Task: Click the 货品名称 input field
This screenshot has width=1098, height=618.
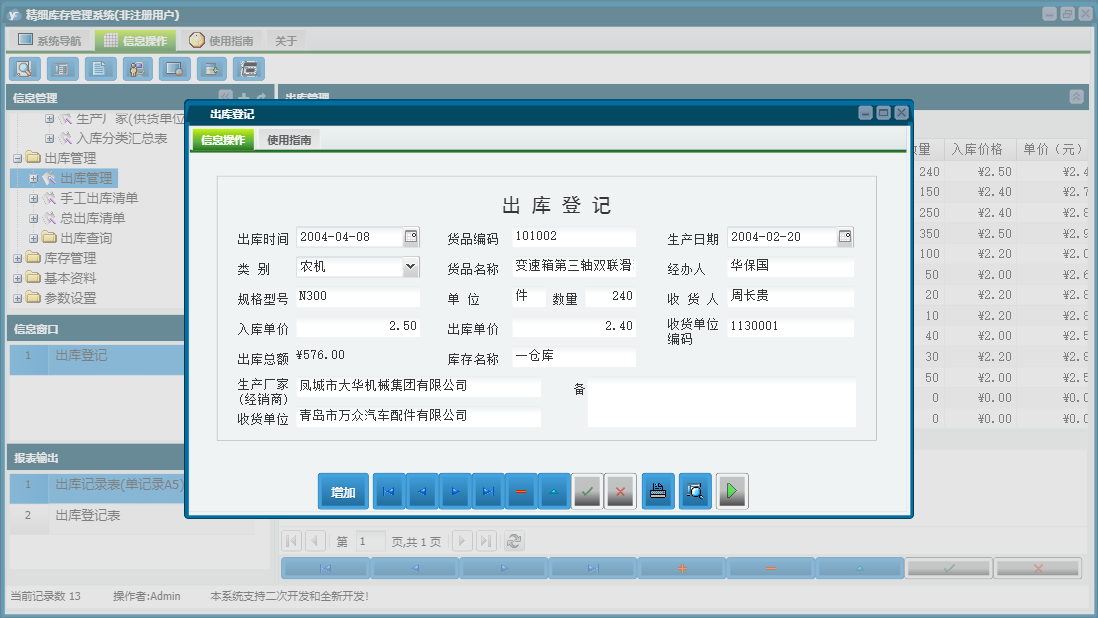Action: point(574,266)
